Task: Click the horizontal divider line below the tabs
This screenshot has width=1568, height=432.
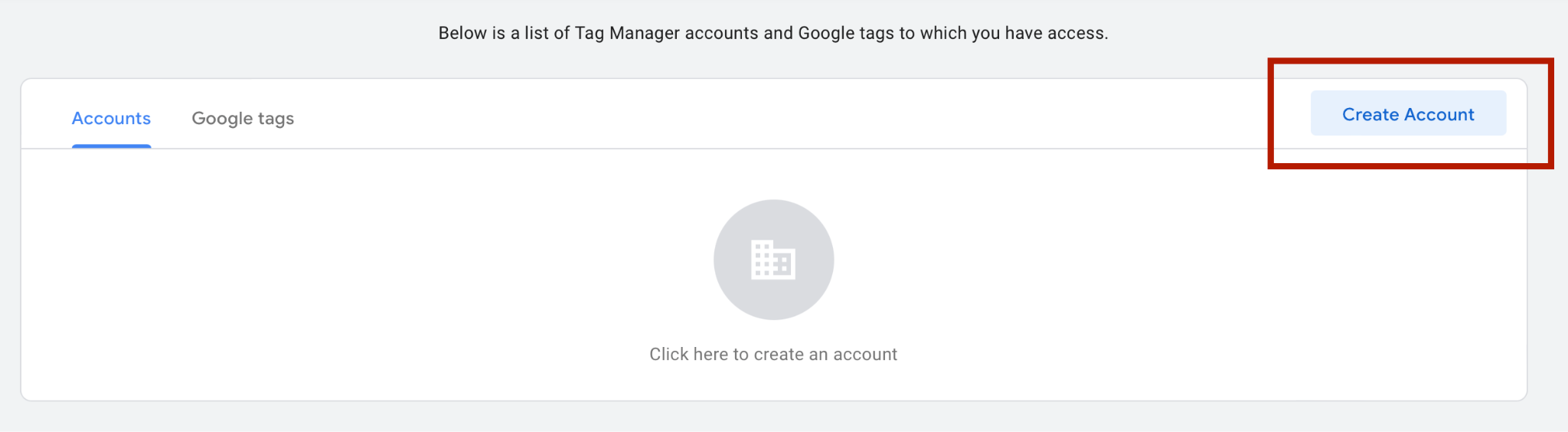Action: pos(773,149)
